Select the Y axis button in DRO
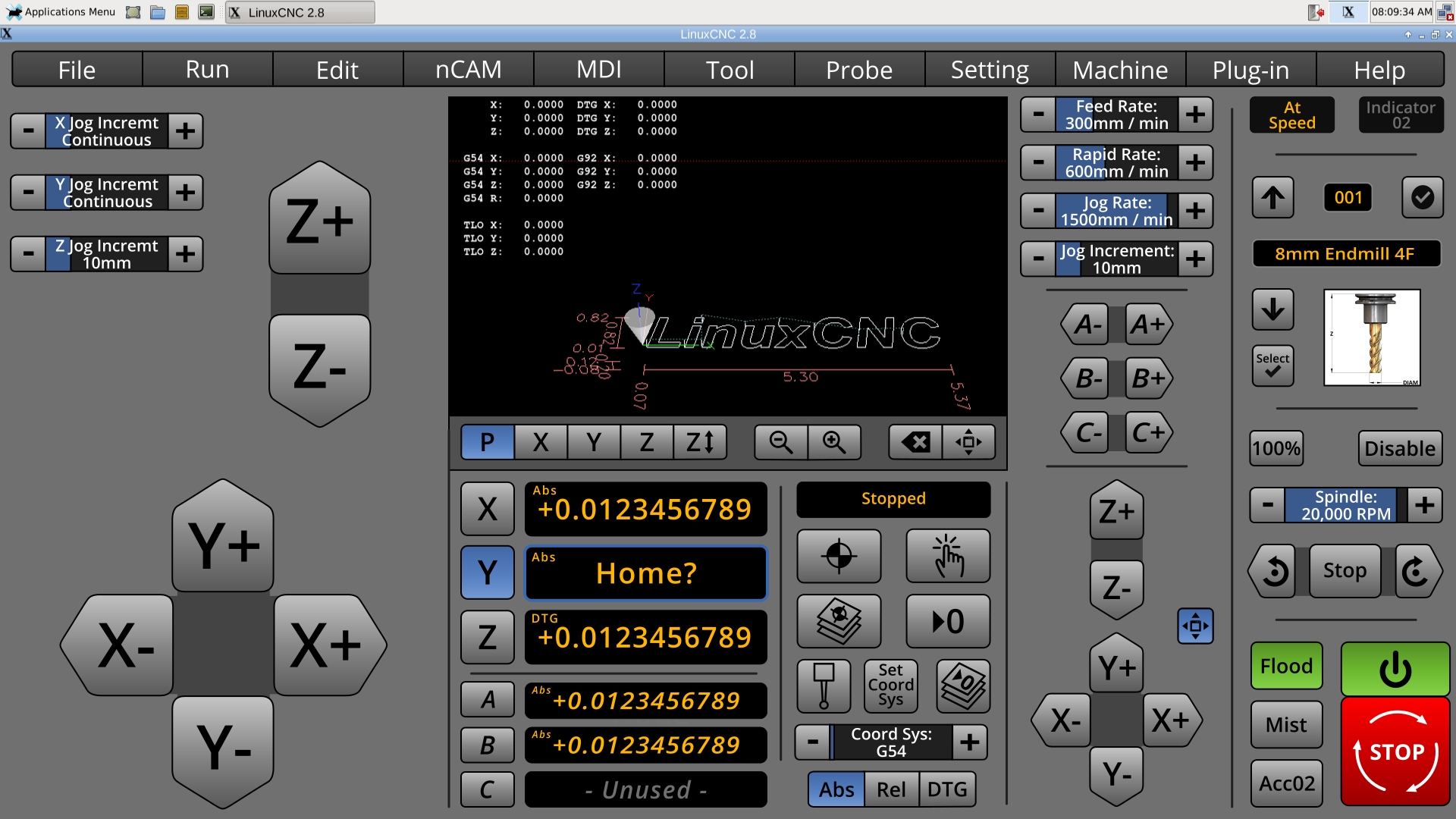The width and height of the screenshot is (1456, 819). (x=488, y=573)
